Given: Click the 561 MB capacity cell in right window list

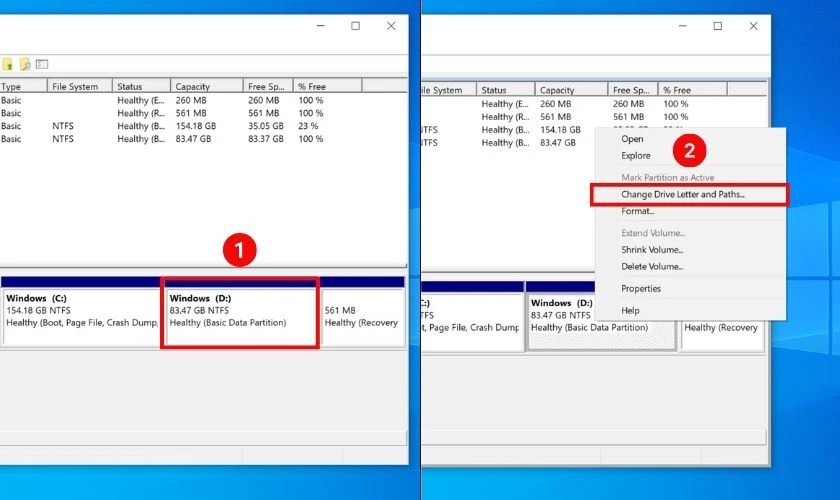Looking at the screenshot, I should (x=556, y=117).
